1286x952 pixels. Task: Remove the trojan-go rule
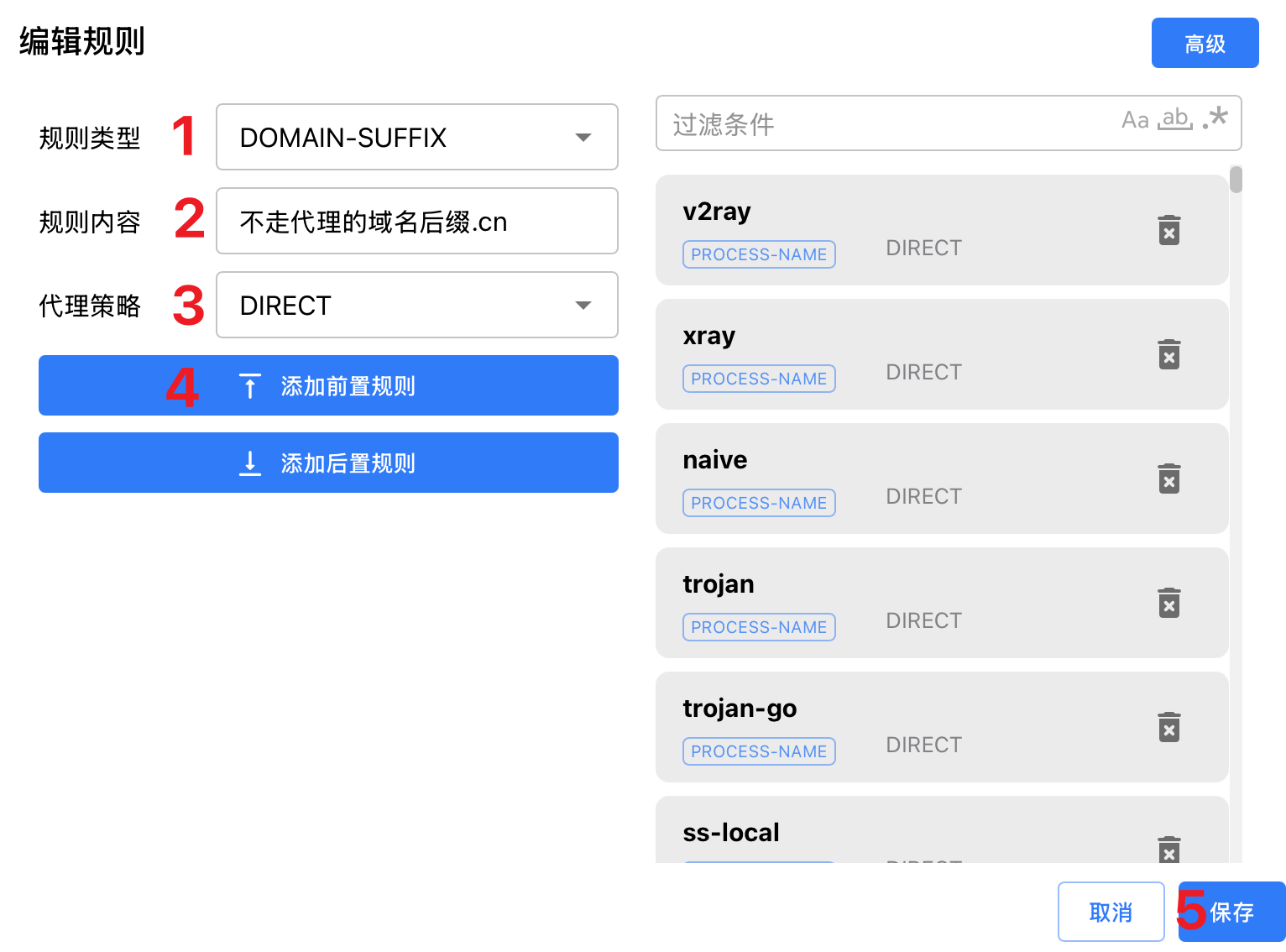1168,727
